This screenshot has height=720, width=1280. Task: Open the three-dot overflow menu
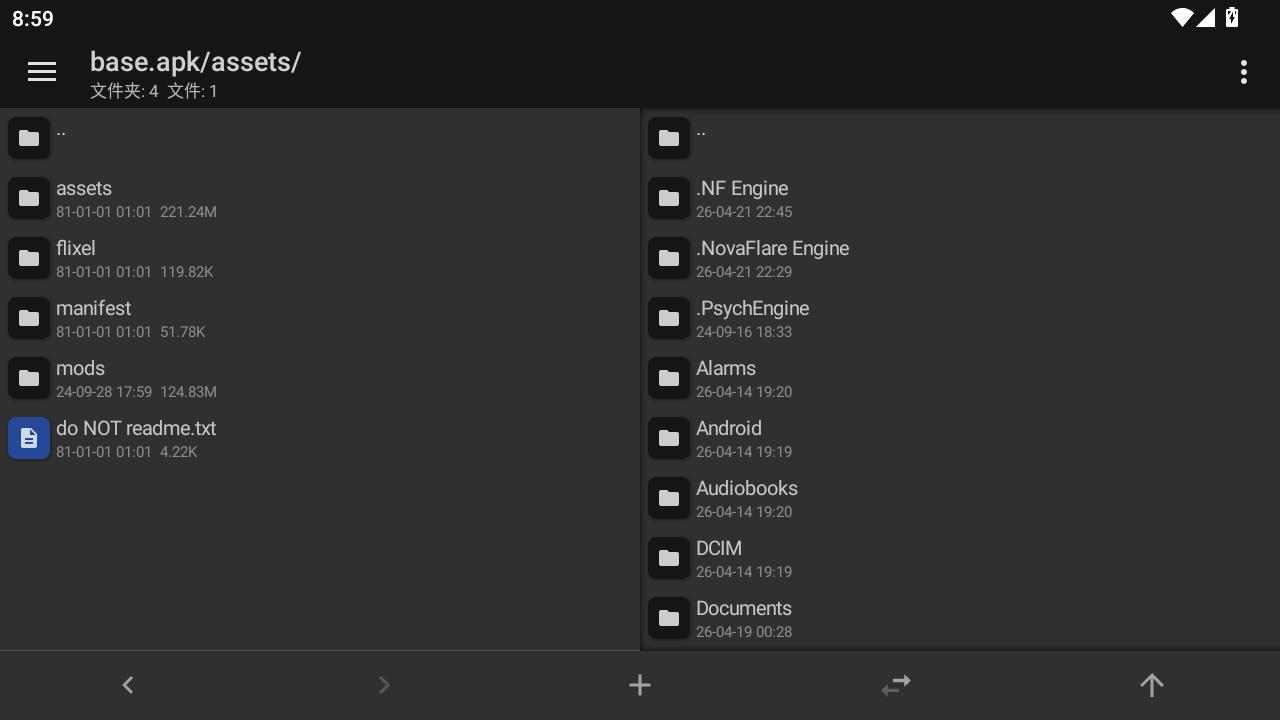click(x=1243, y=72)
